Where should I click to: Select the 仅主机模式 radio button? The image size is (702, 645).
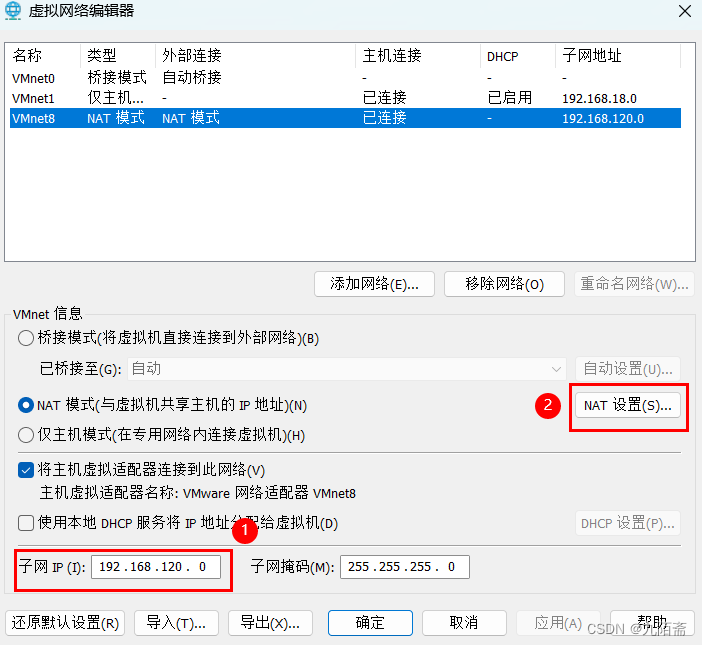26,435
